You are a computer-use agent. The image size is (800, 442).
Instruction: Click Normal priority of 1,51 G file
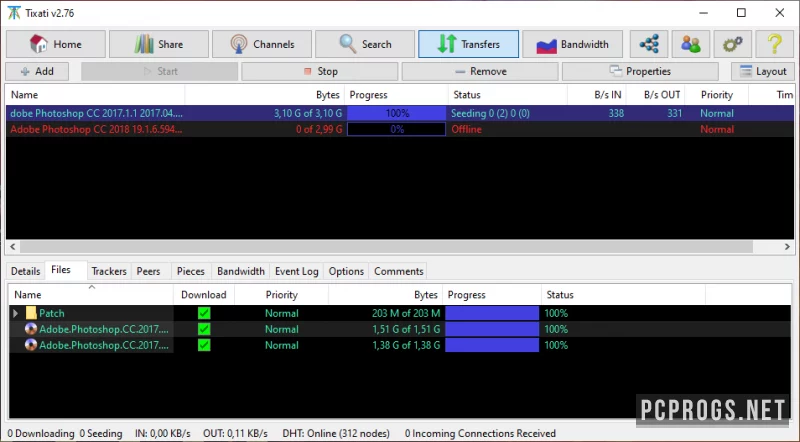click(x=282, y=329)
